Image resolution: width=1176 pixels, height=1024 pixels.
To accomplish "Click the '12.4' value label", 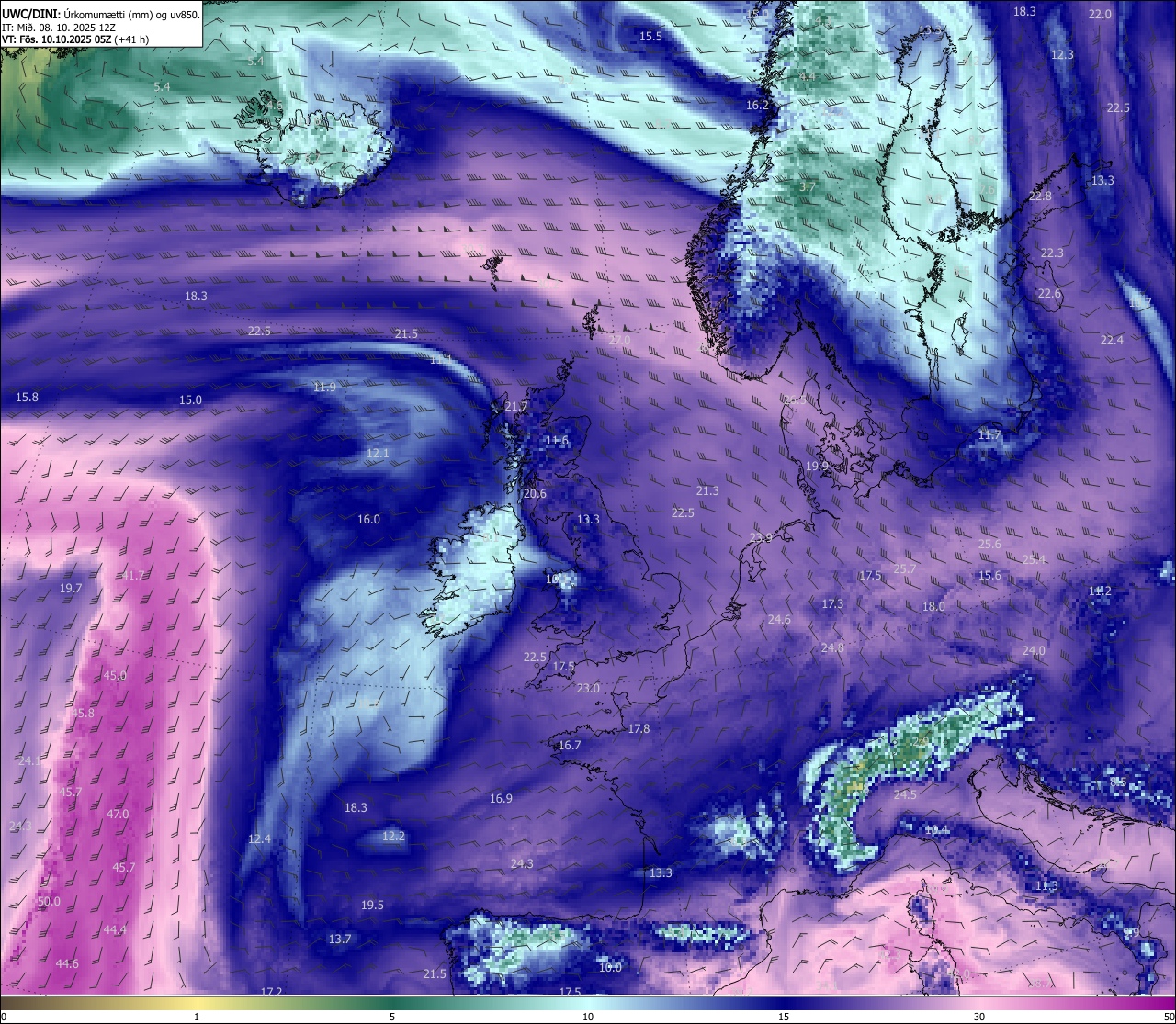I will (259, 839).
